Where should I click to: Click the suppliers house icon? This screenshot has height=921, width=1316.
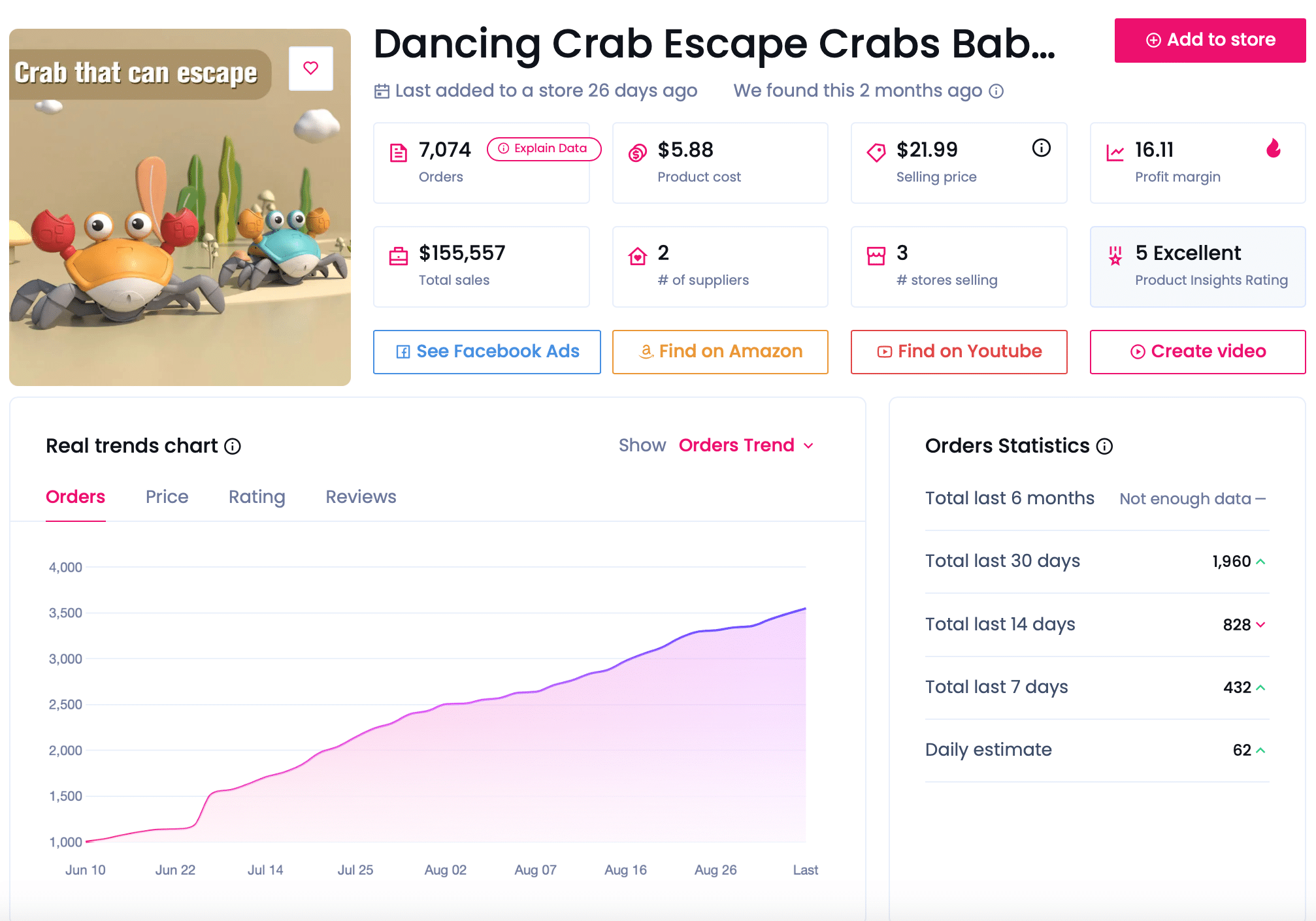point(638,256)
